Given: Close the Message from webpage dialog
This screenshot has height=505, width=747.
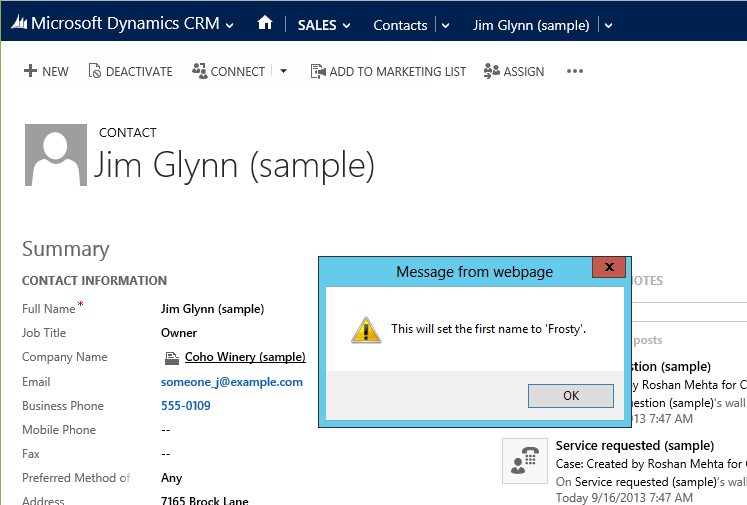Looking at the screenshot, I should (x=608, y=267).
